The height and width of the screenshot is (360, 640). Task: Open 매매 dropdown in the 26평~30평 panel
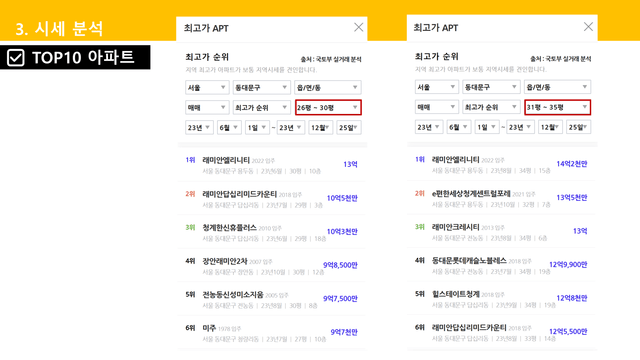coord(207,107)
